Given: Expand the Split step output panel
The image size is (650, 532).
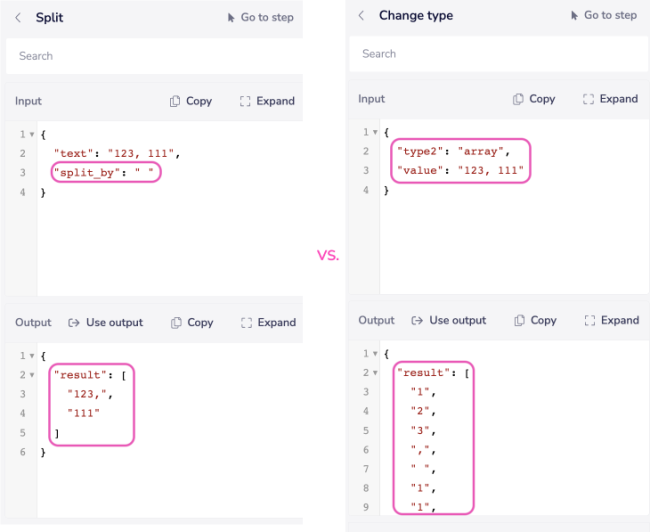Looking at the screenshot, I should click(267, 323).
